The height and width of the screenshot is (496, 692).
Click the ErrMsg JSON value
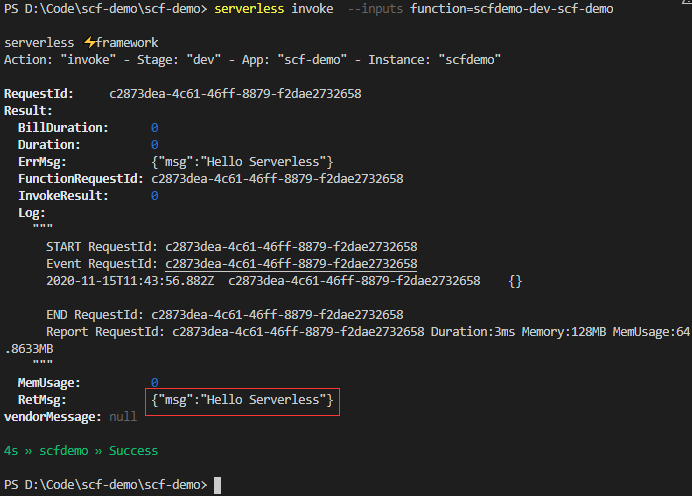point(242,162)
